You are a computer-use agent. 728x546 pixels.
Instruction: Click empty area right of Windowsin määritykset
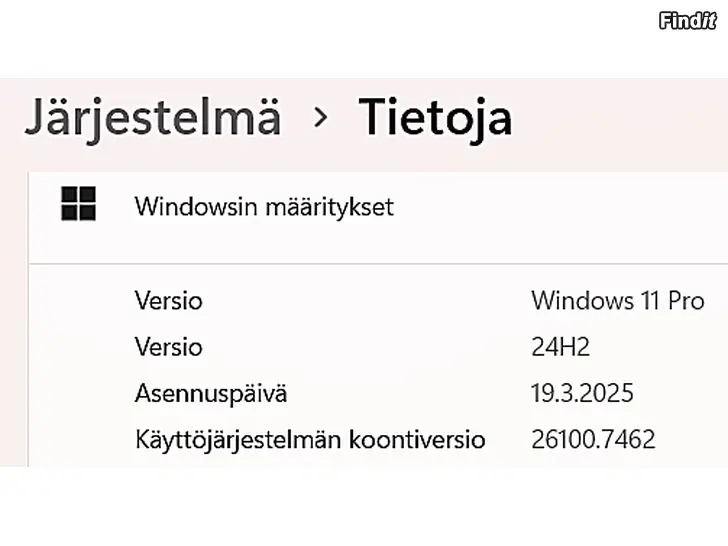coord(560,207)
